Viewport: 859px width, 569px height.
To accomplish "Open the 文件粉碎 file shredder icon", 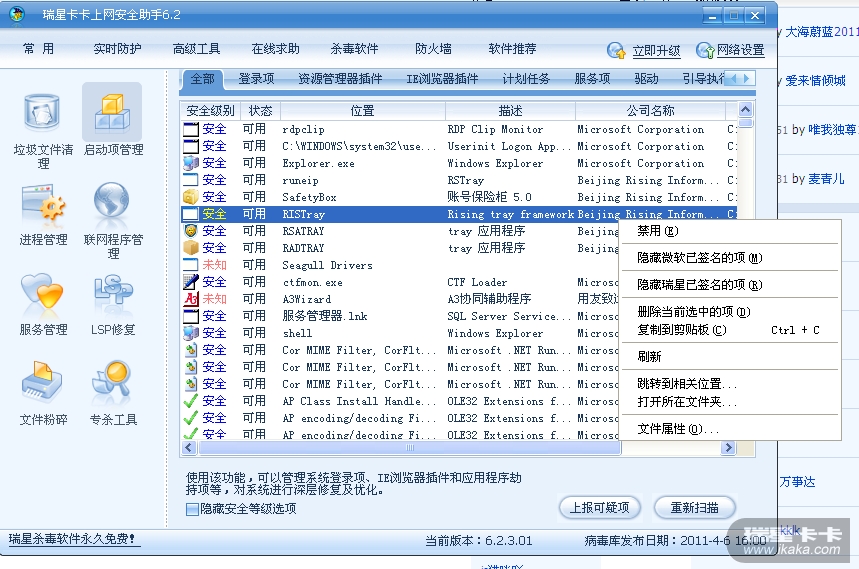I will pos(42,382).
